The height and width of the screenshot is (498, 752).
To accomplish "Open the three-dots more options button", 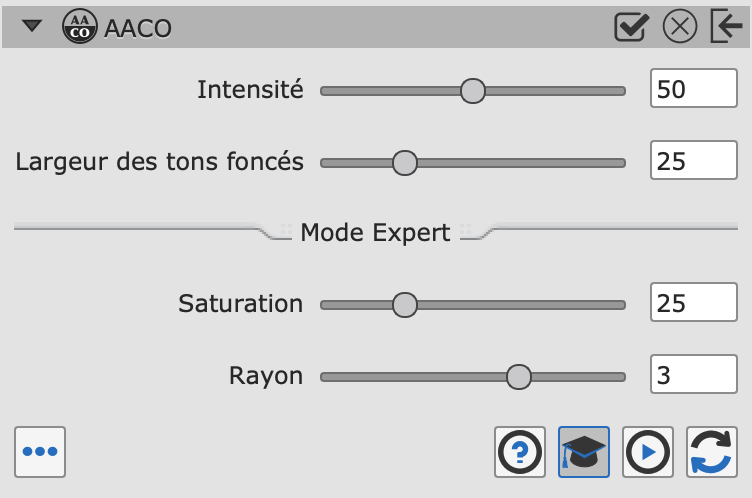I will click(40, 452).
